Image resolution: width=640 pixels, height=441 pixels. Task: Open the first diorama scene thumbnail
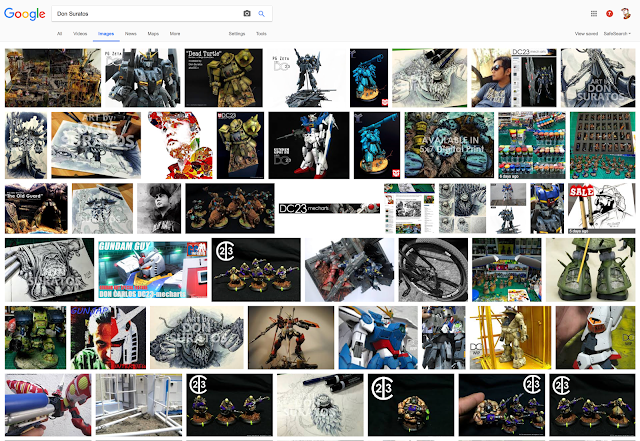pyautogui.click(x=53, y=78)
